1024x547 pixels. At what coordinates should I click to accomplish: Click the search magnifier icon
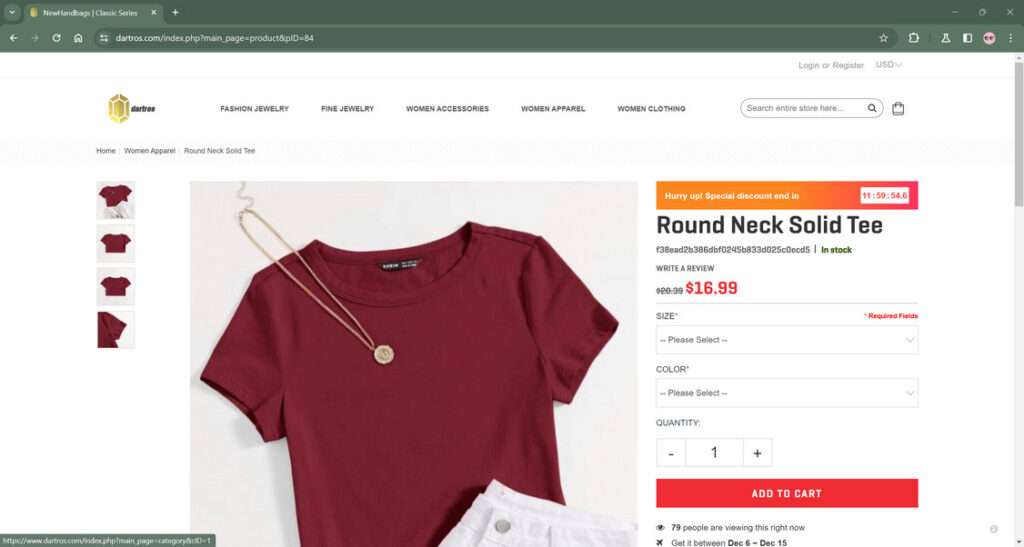coord(872,108)
